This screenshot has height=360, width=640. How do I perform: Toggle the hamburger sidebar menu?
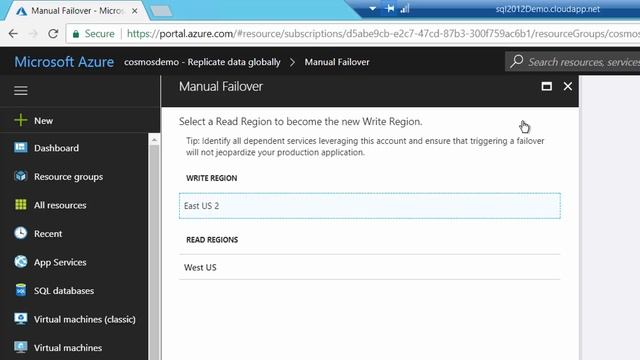21,90
